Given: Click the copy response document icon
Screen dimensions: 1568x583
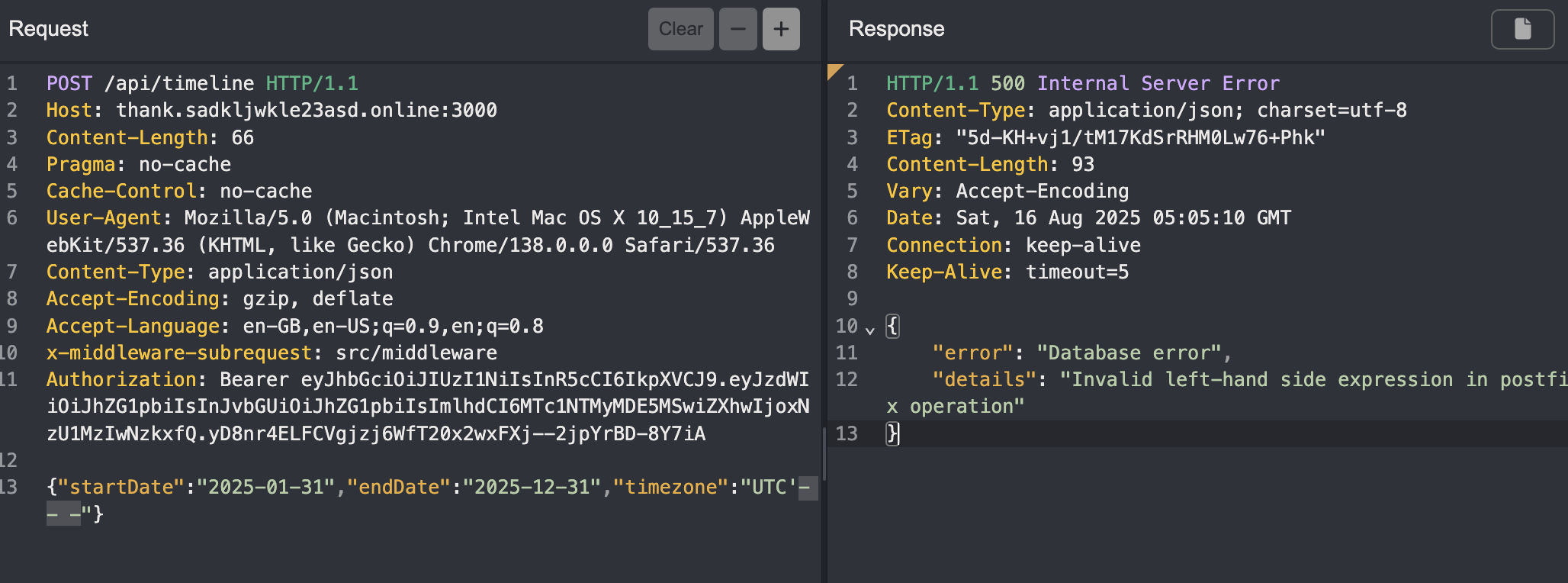Looking at the screenshot, I should pos(1522,29).
